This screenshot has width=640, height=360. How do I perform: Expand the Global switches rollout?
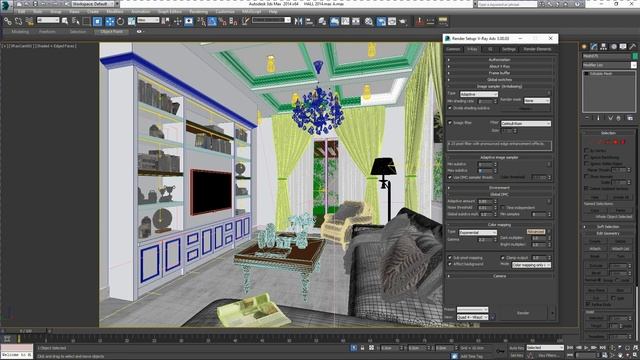tap(500, 79)
